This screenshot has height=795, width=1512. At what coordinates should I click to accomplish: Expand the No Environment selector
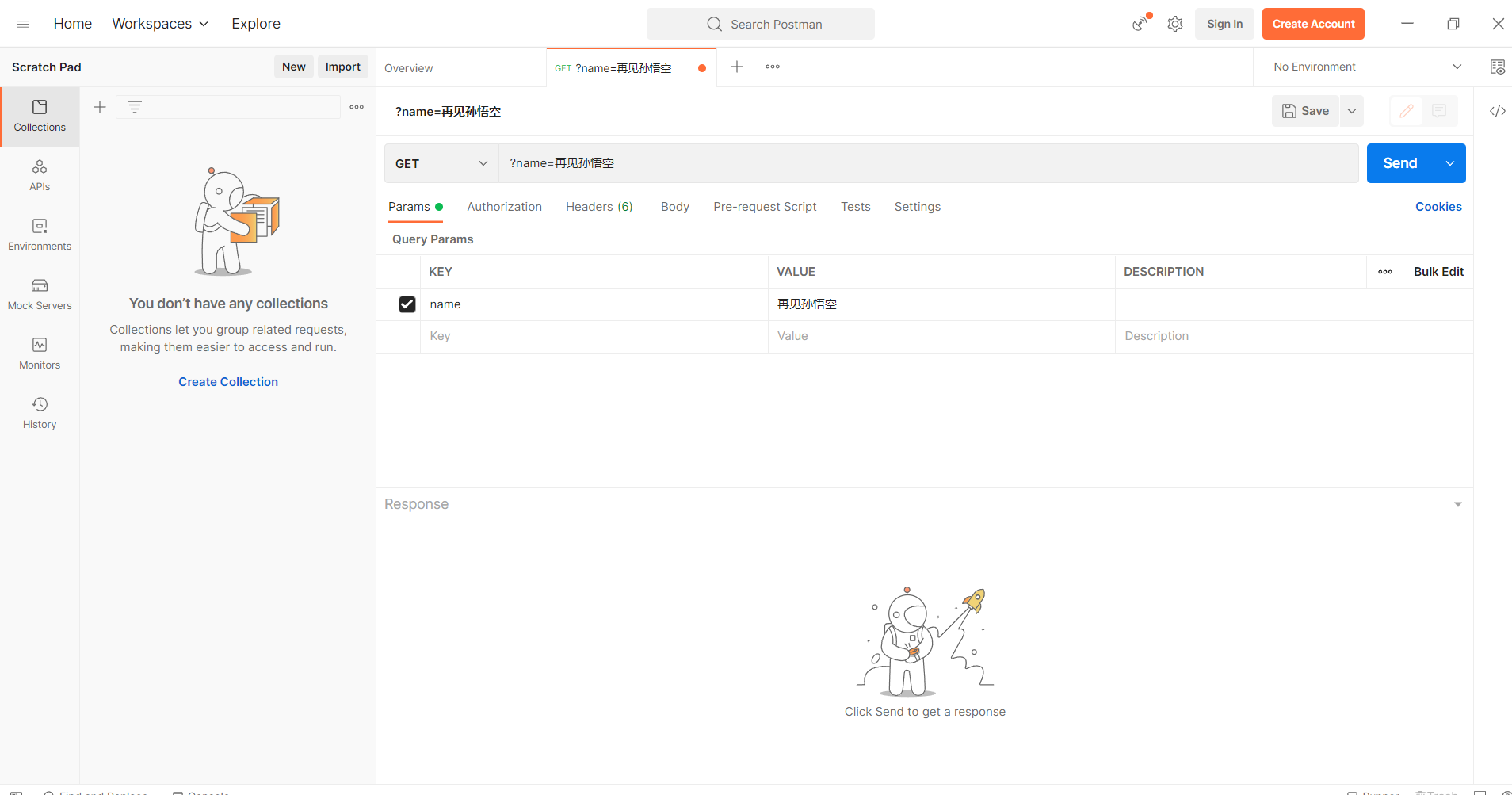pyautogui.click(x=1367, y=67)
